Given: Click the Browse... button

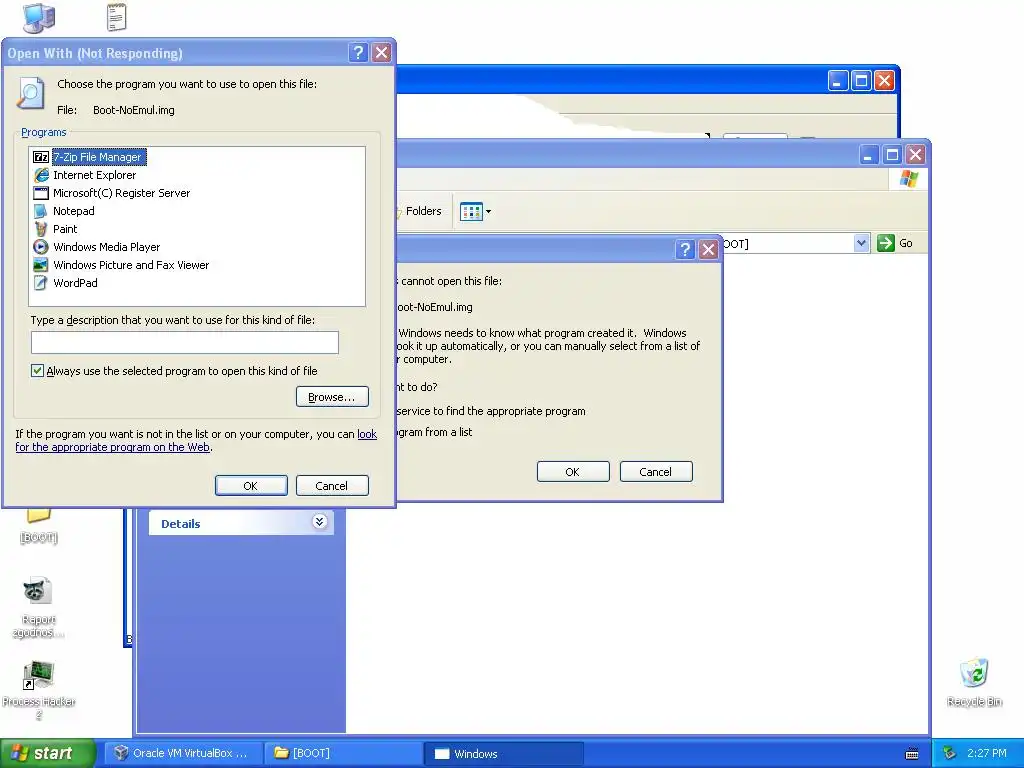Looking at the screenshot, I should (332, 396).
